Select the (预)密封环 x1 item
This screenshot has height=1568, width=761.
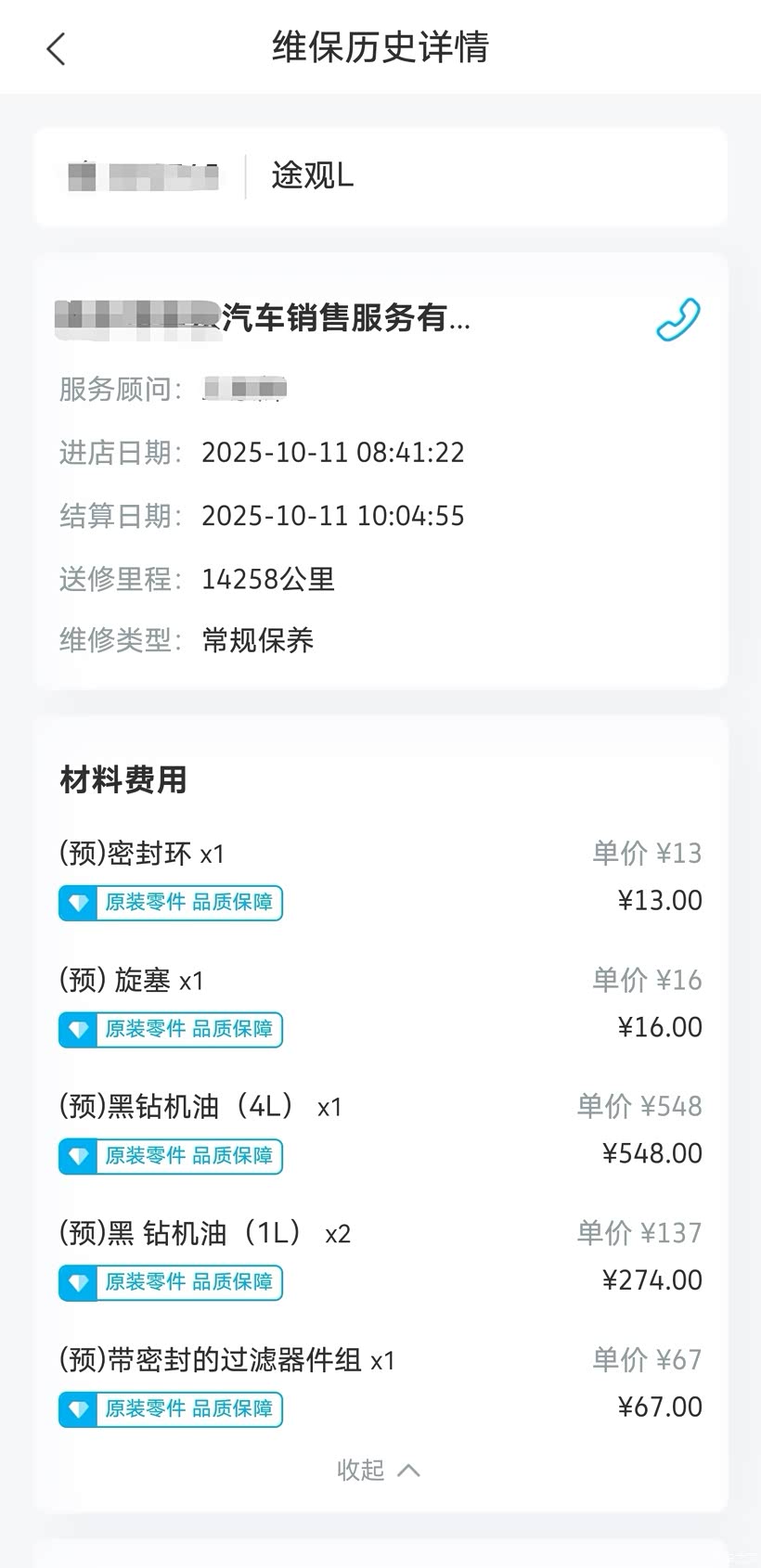click(142, 853)
